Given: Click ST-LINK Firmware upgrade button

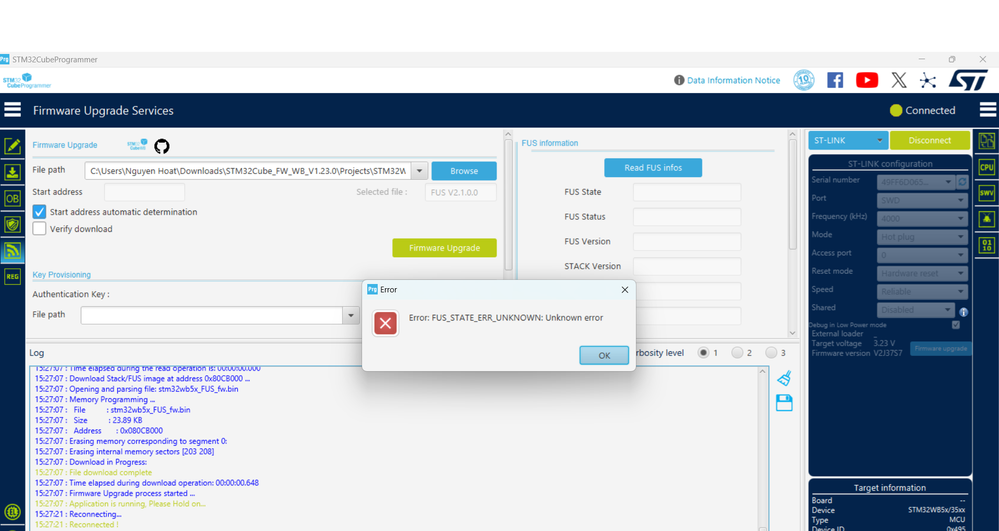Looking at the screenshot, I should coord(940,349).
